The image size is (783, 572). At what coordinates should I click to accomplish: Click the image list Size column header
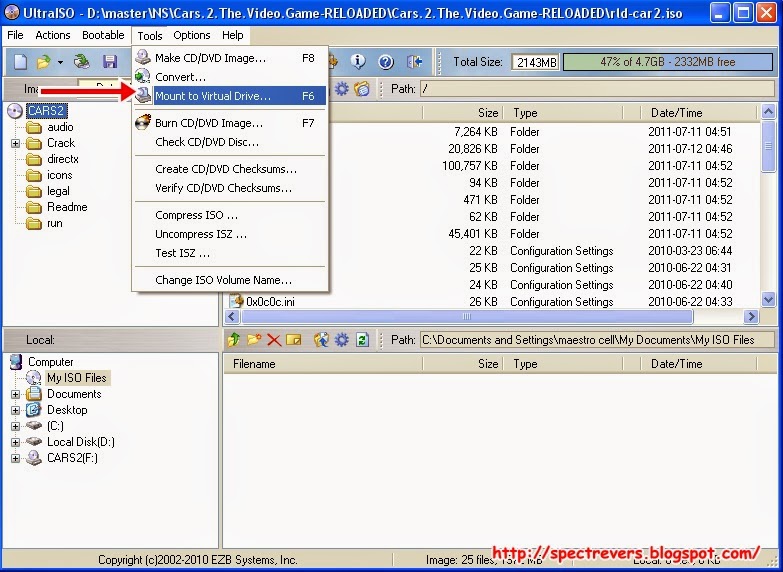coord(463,113)
